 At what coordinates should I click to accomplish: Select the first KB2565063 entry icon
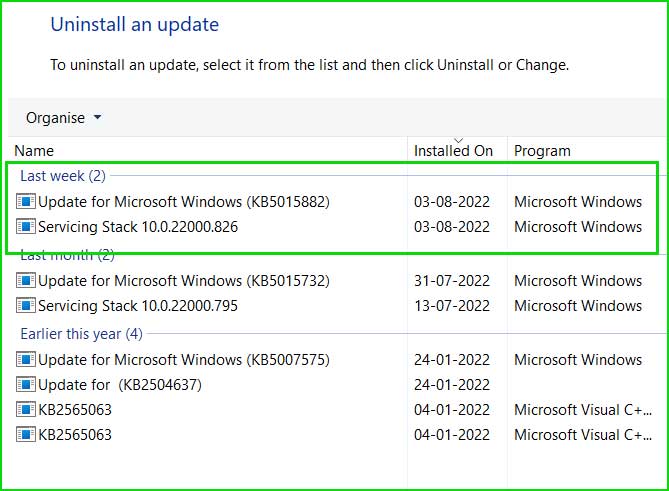[x=26, y=410]
